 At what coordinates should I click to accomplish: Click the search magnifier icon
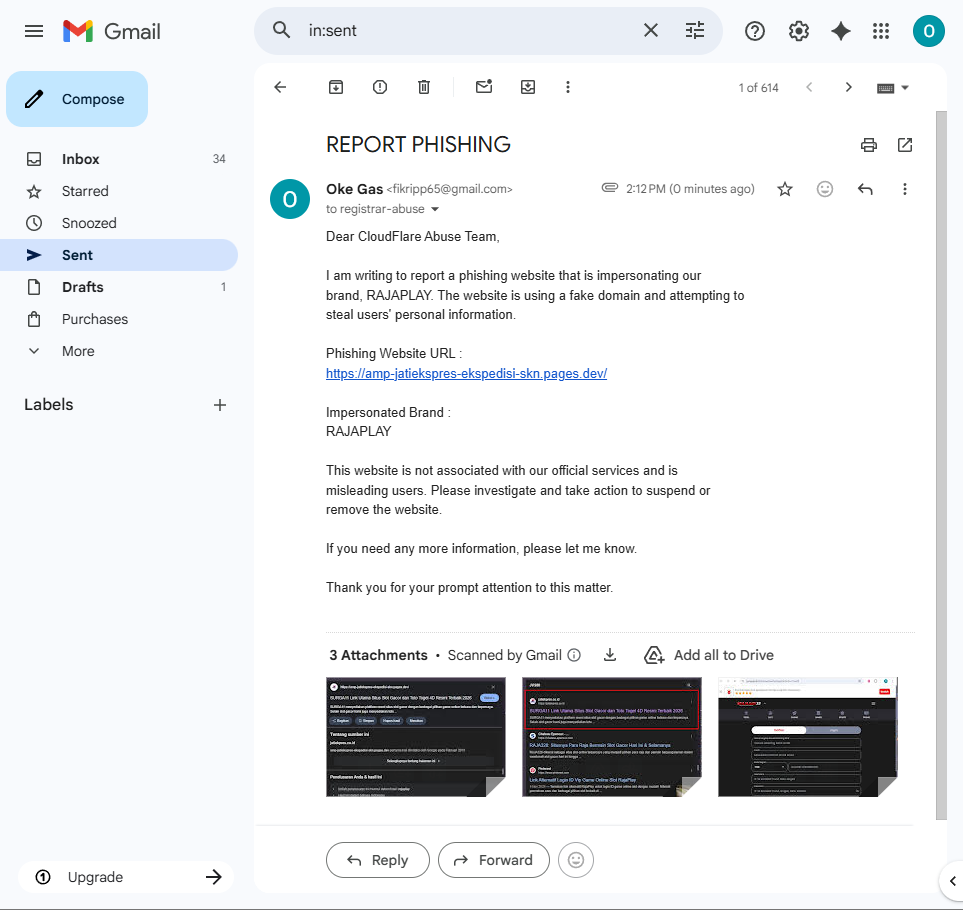(281, 30)
